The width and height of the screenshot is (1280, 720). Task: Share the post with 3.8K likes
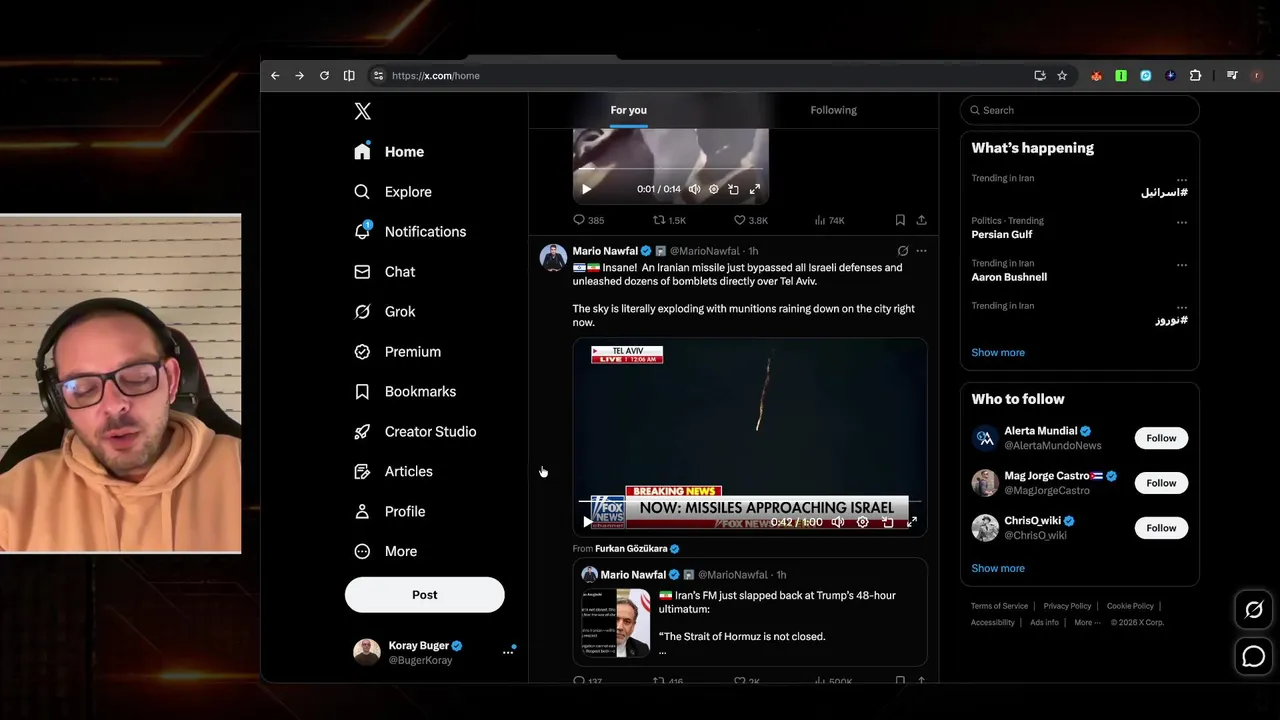[921, 220]
